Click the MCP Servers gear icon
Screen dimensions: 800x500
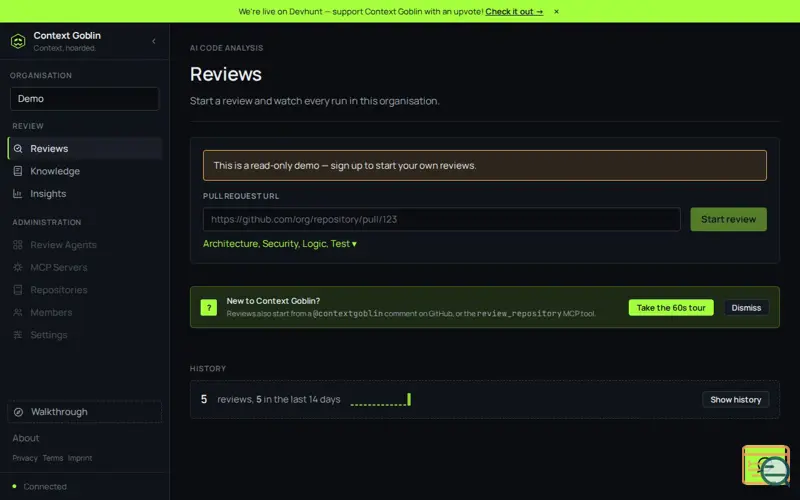[18, 267]
